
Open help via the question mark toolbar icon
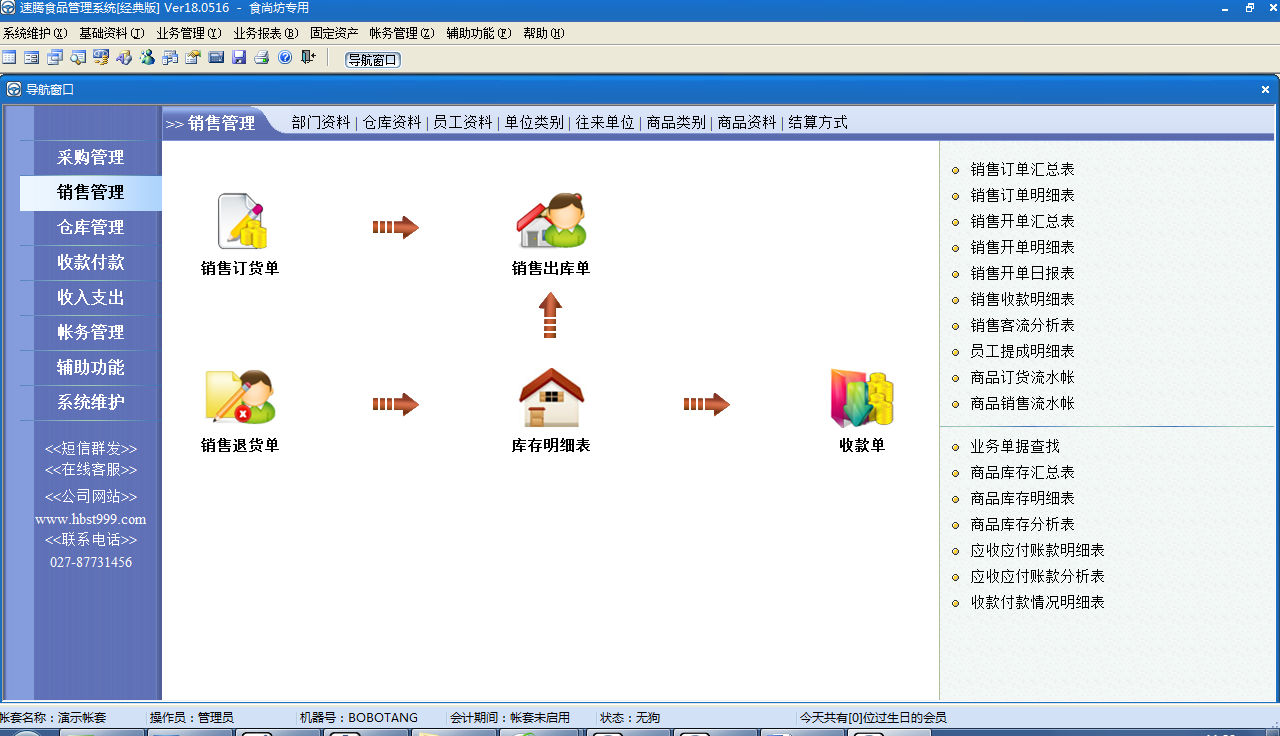click(284, 57)
